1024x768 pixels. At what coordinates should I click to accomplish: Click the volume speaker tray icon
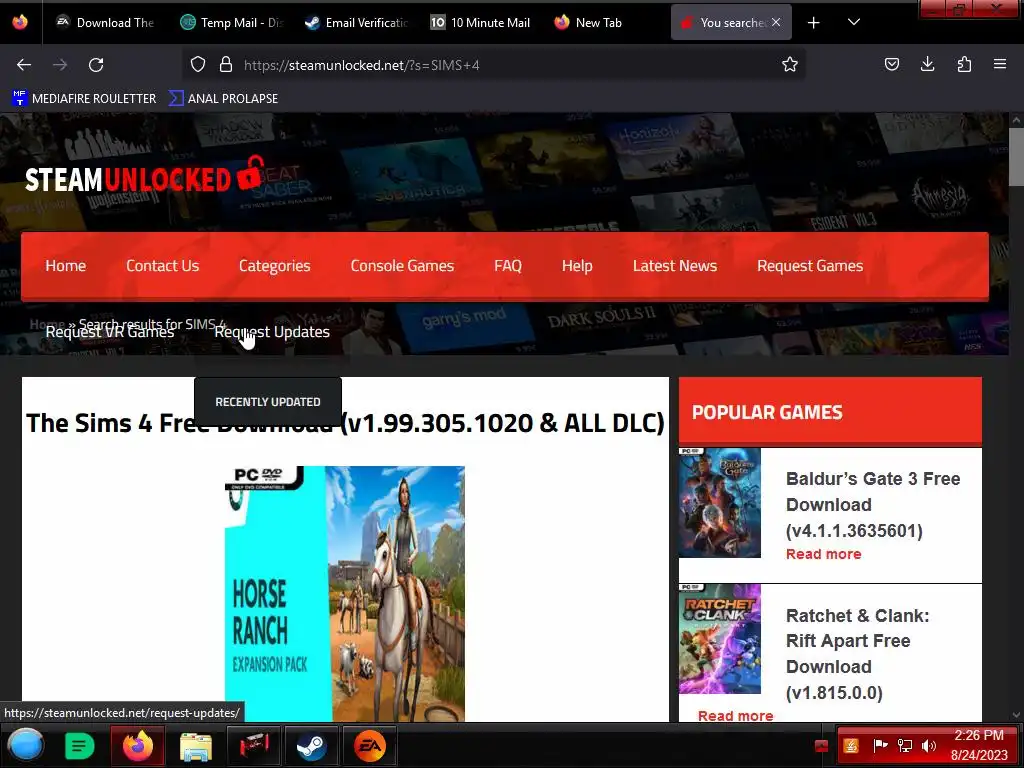(928, 746)
